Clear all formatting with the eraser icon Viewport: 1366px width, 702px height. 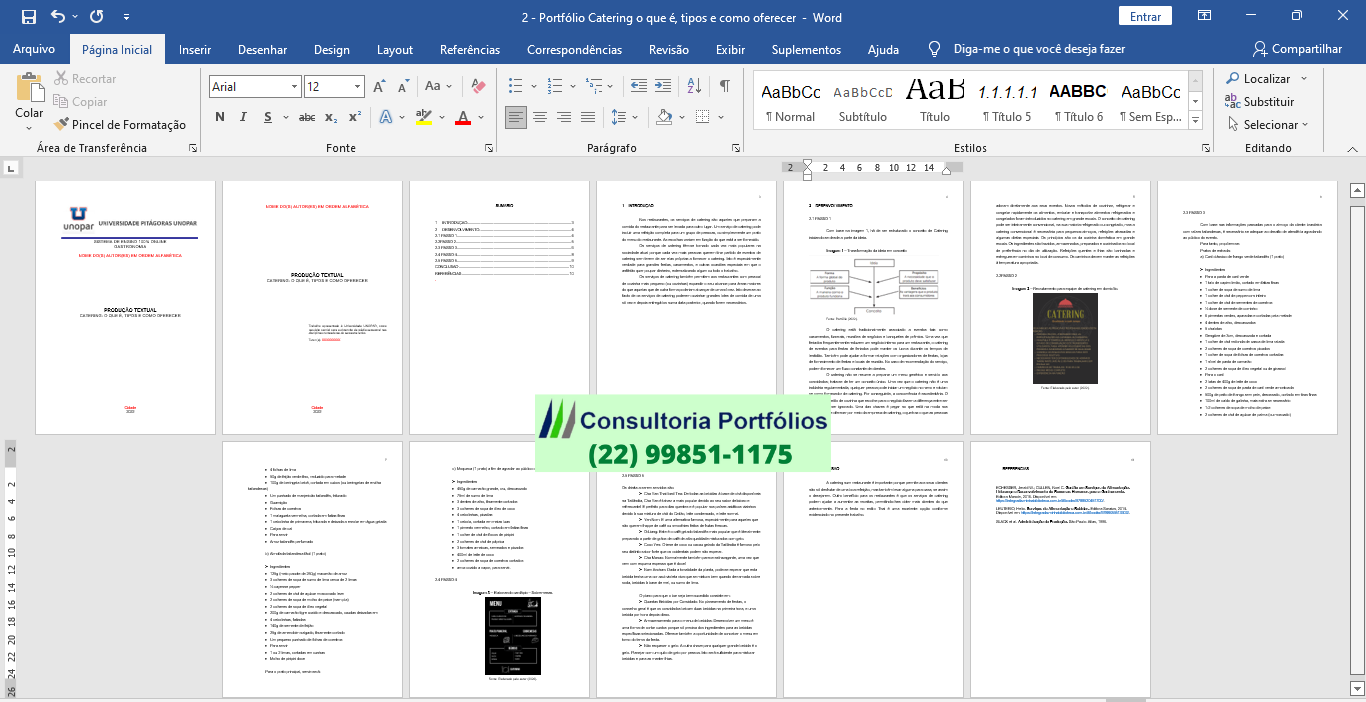point(477,87)
